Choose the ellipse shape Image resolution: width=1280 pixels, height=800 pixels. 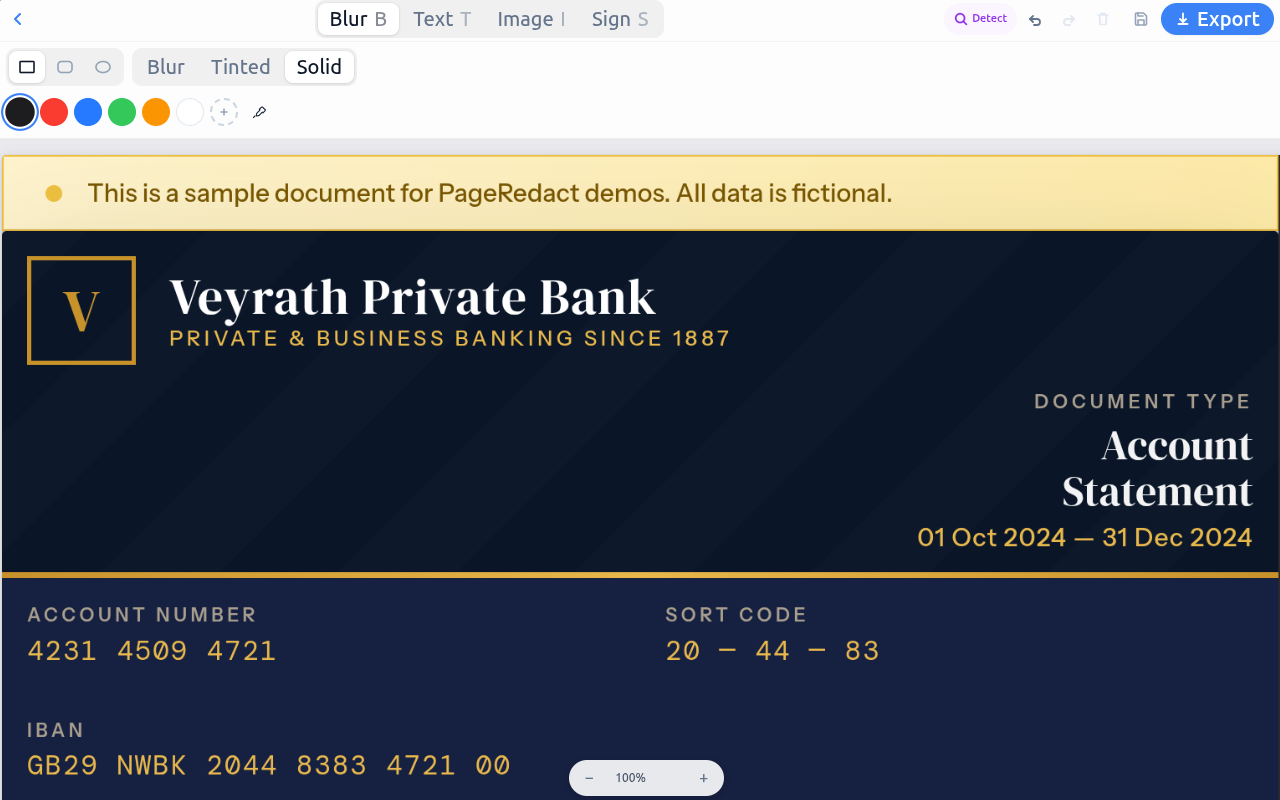pyautogui.click(x=103, y=67)
